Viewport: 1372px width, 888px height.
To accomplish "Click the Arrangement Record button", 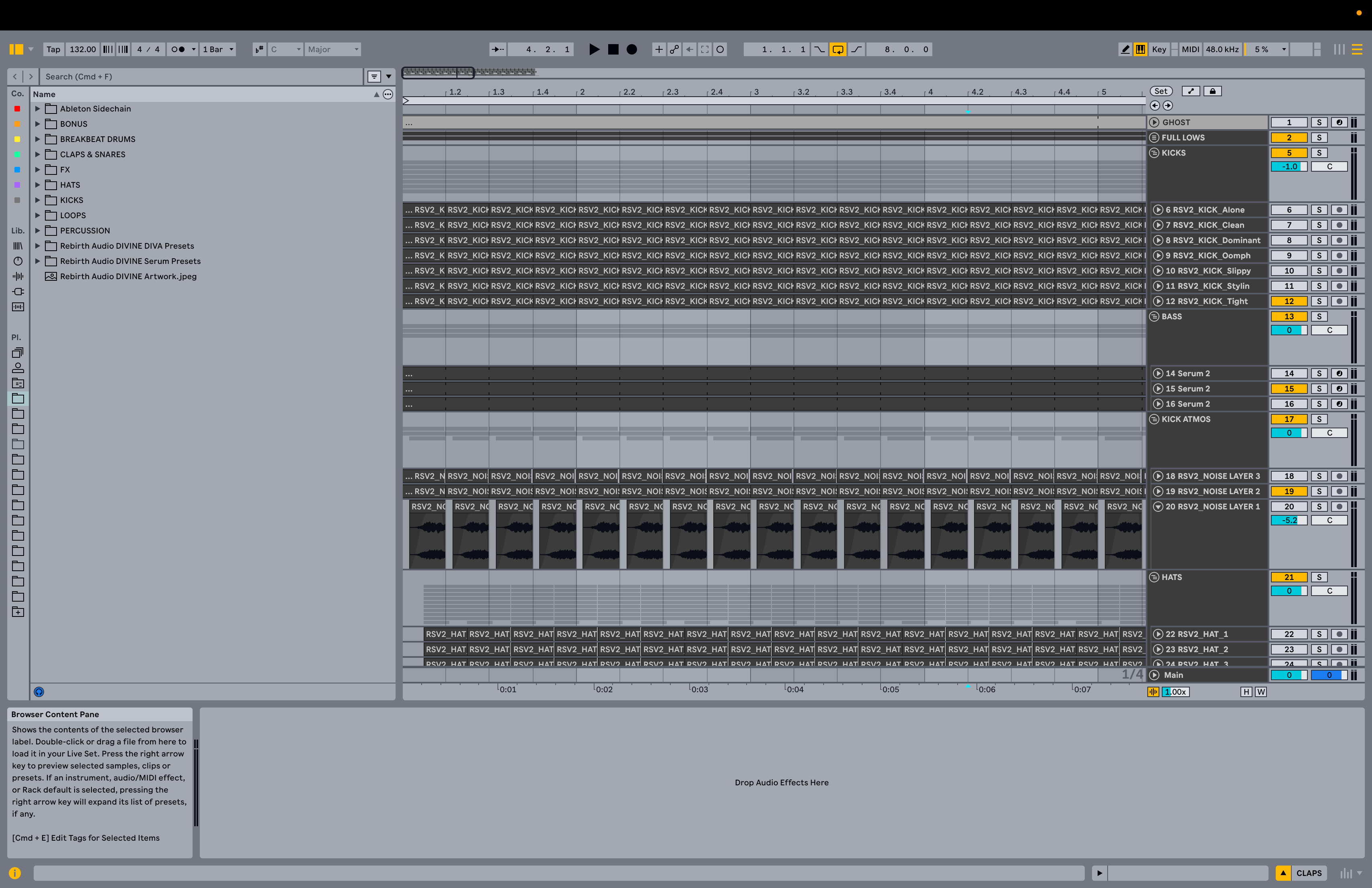I will pyautogui.click(x=632, y=50).
